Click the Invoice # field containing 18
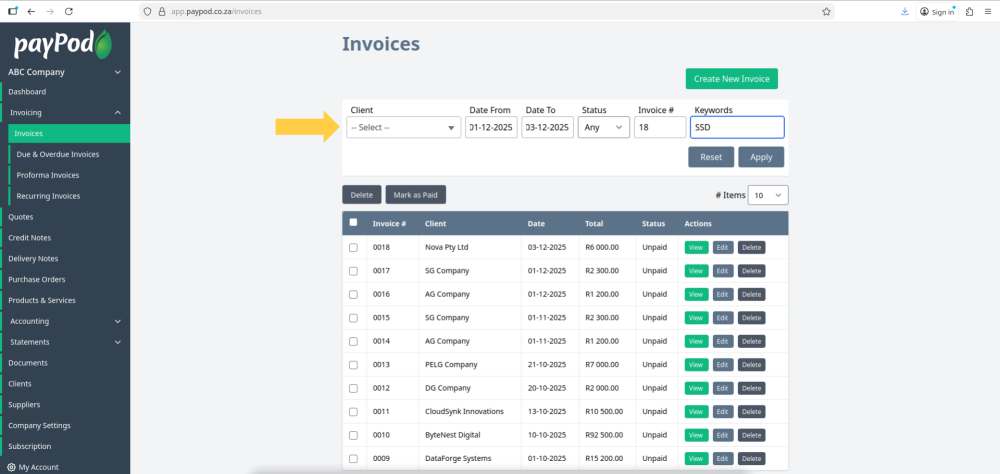Viewport: 1000px width, 474px height. [660, 128]
